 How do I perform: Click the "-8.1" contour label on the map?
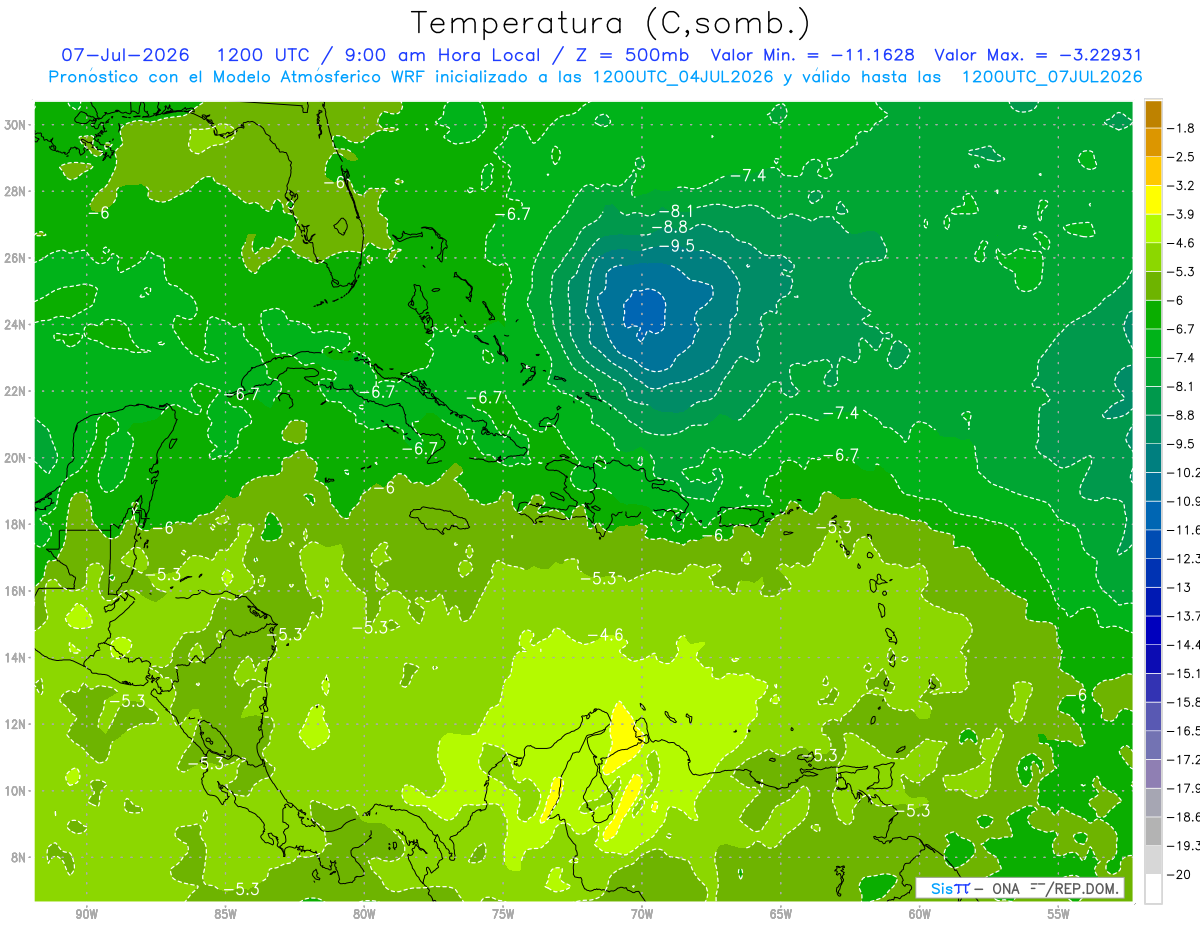(676, 211)
